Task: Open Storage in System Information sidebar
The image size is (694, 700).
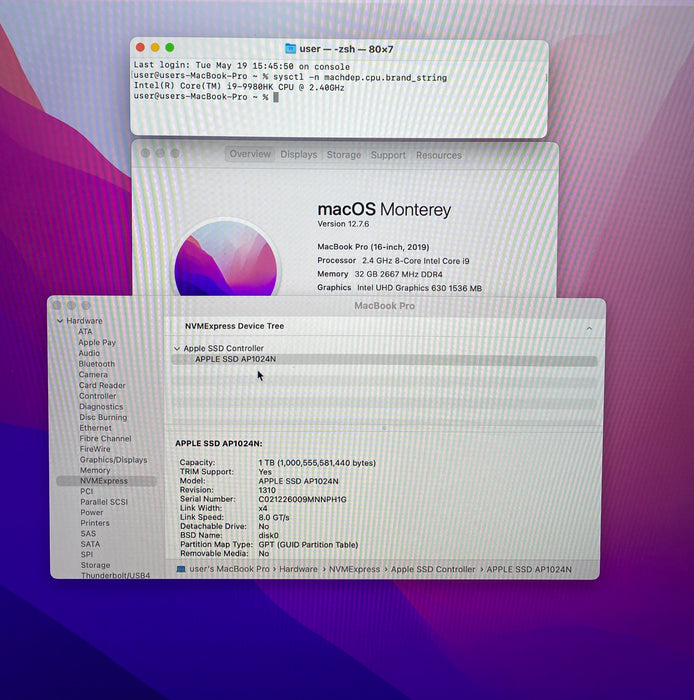Action: (x=96, y=565)
